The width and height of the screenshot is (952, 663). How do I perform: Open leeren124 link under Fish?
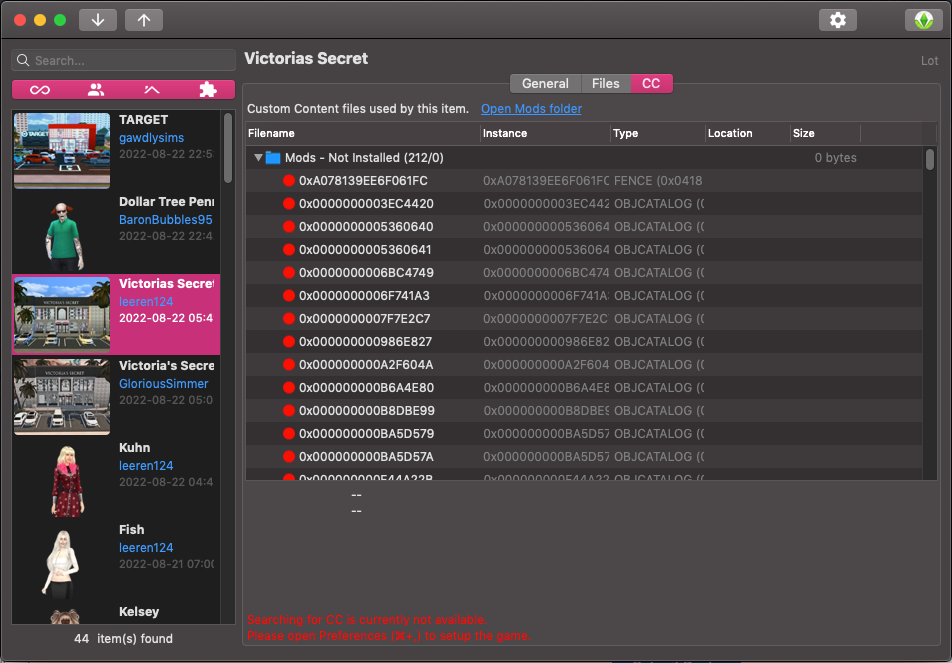[146, 548]
